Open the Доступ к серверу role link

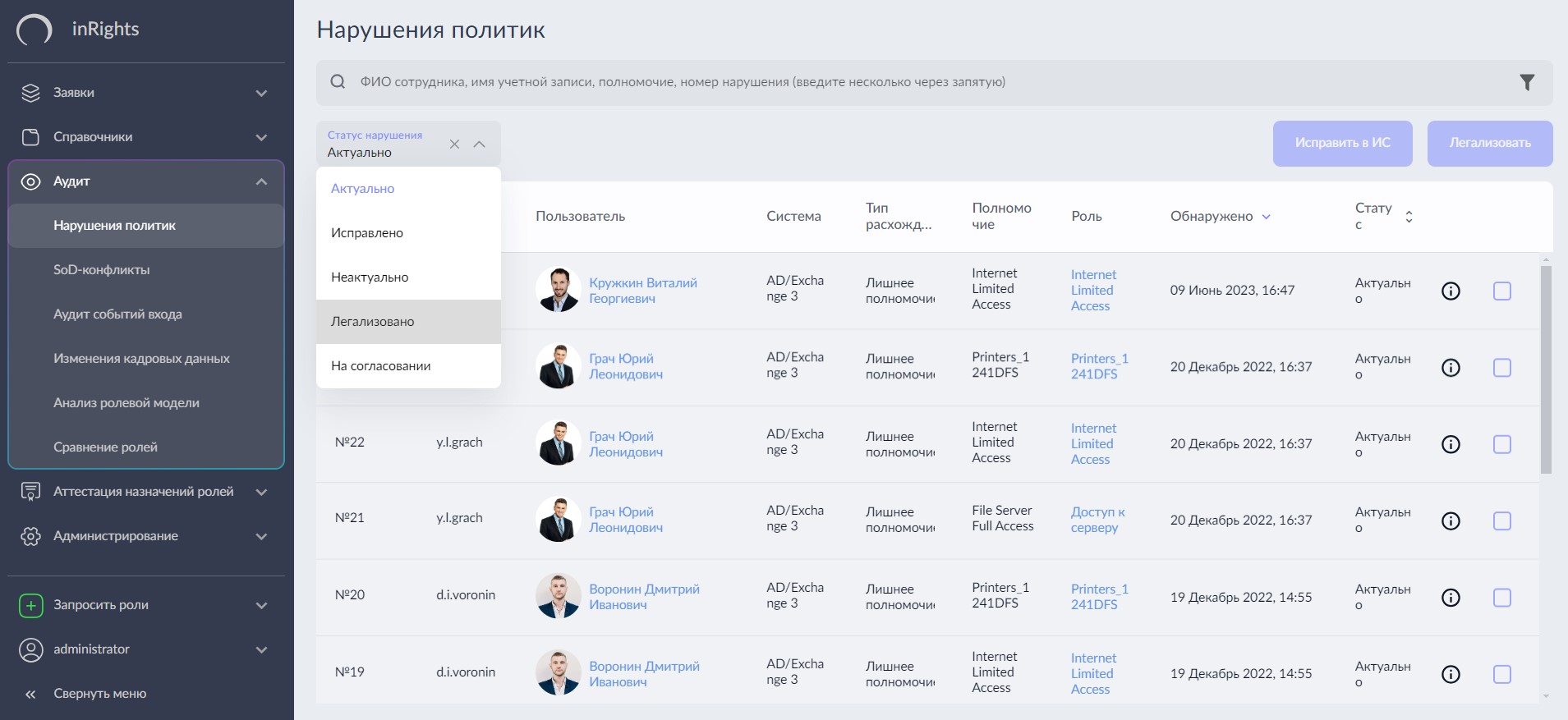coord(1097,520)
